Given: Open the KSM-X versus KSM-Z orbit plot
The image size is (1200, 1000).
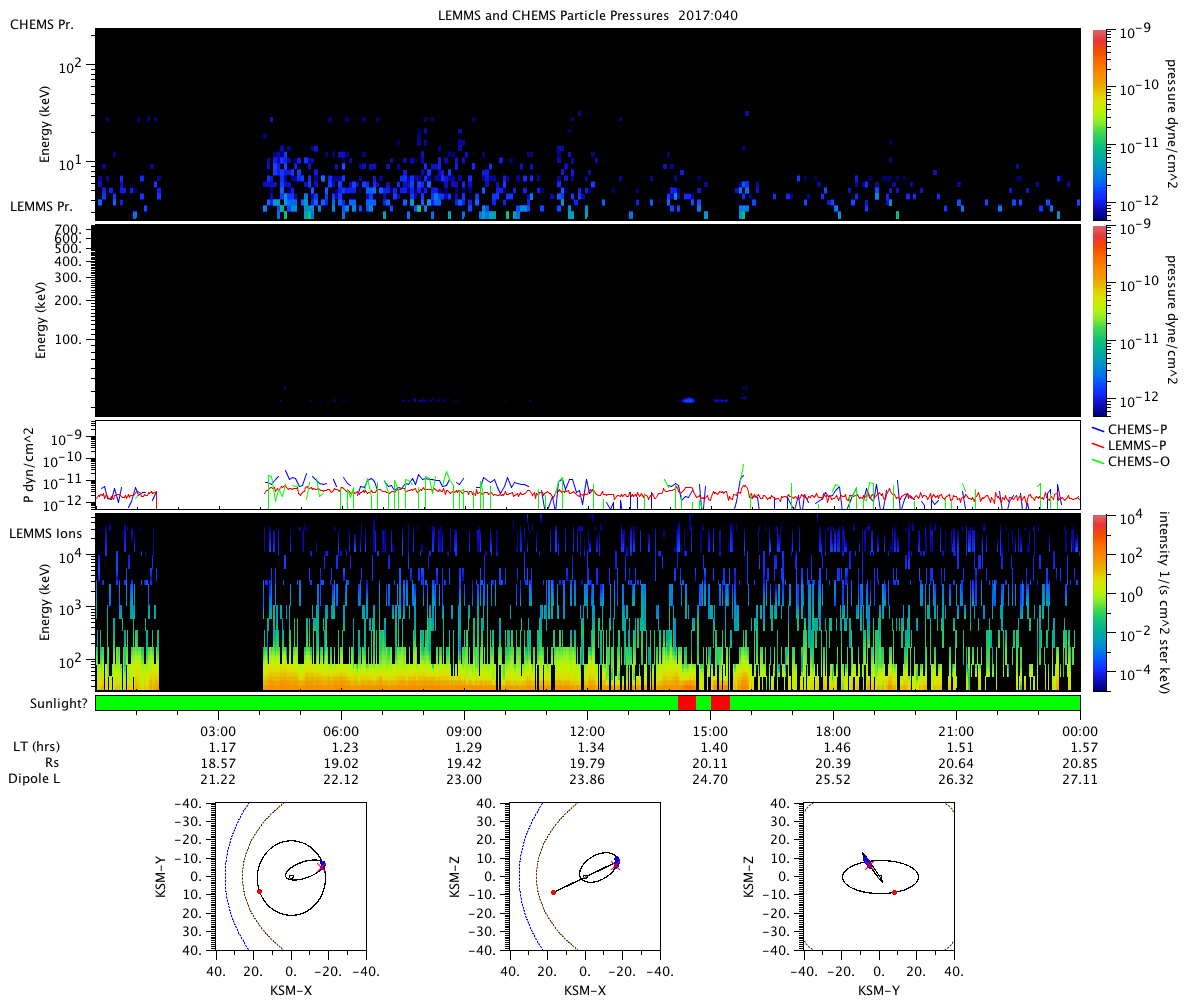Looking at the screenshot, I should click(585, 876).
